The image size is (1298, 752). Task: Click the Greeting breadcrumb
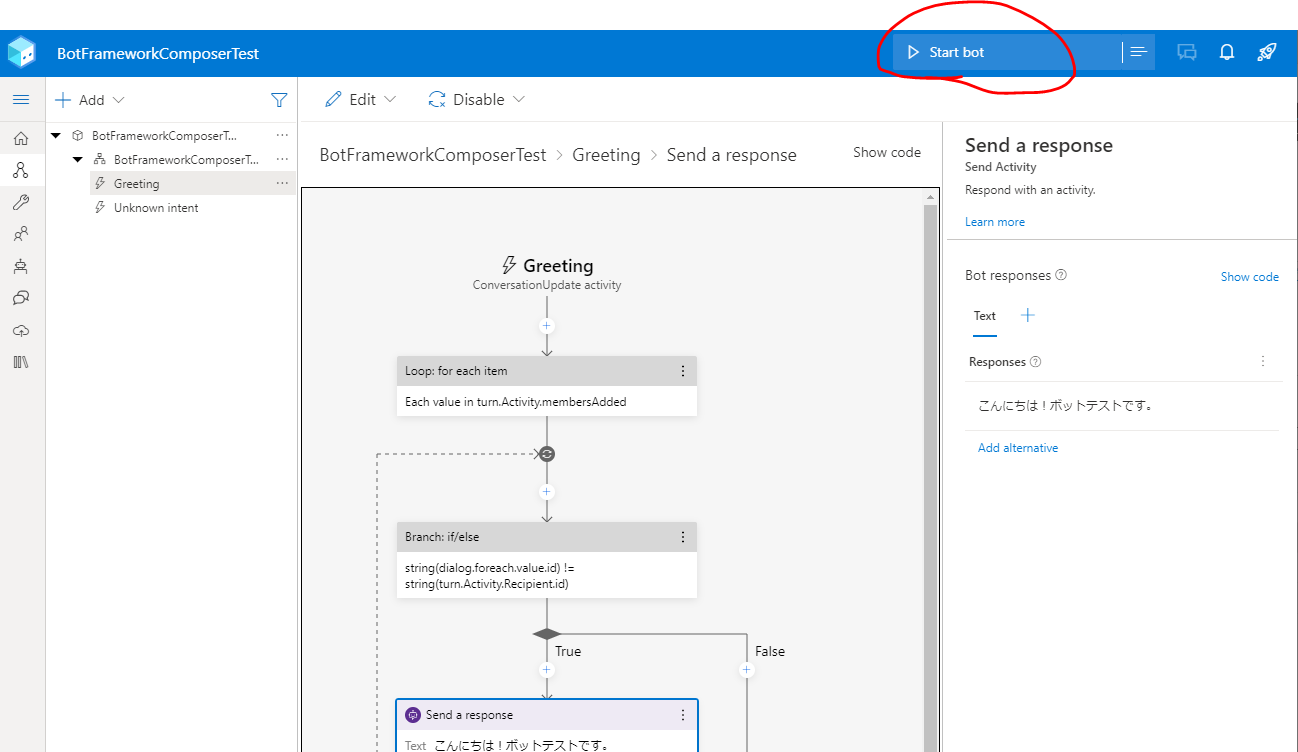pos(606,155)
